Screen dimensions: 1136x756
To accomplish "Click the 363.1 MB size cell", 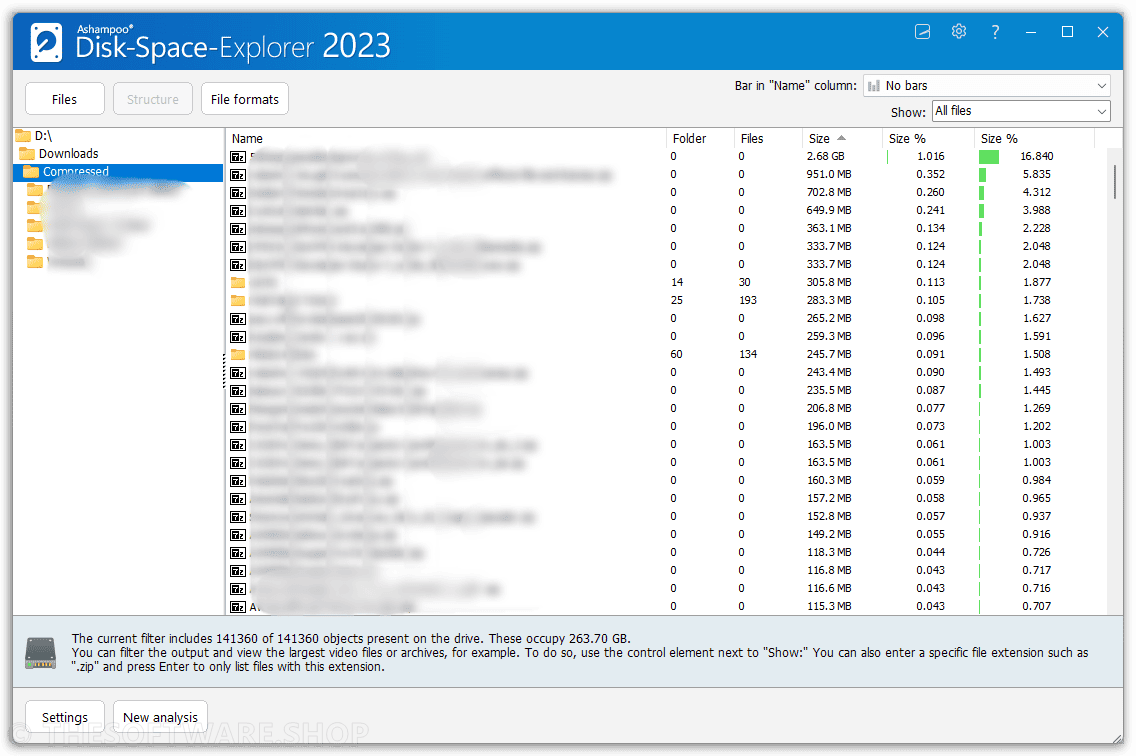I will [829, 228].
